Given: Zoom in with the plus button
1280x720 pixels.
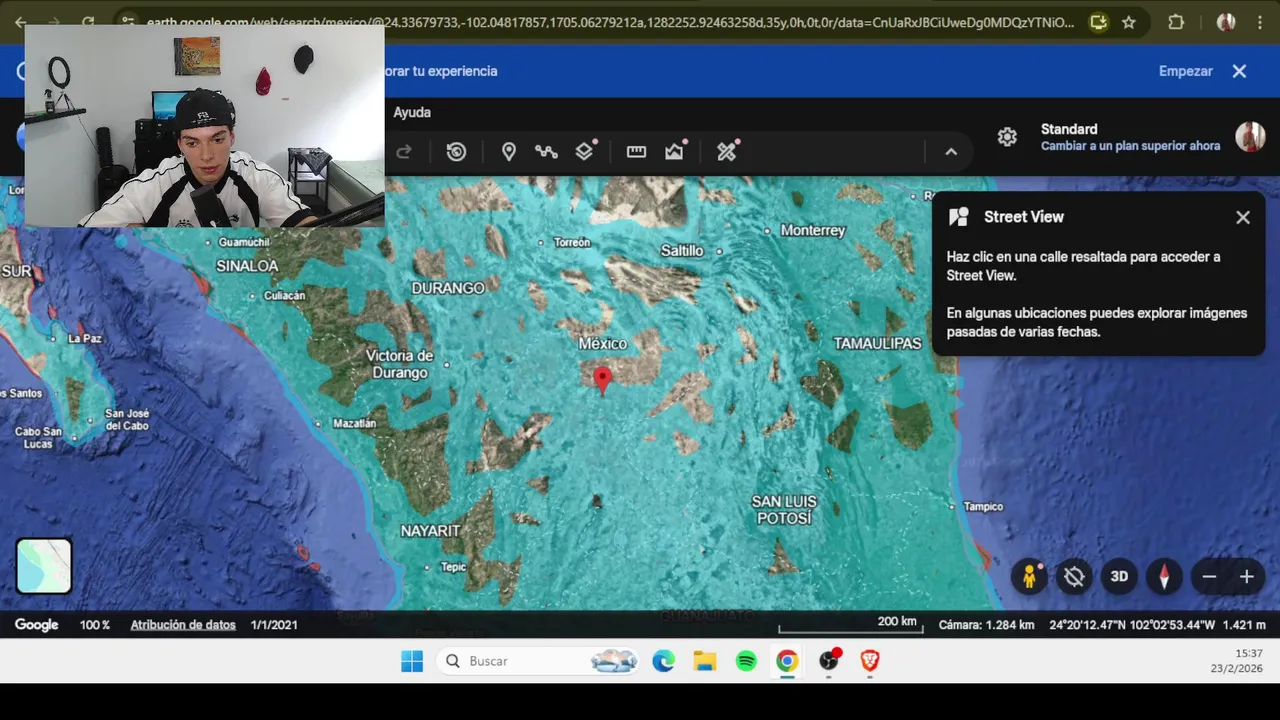Looking at the screenshot, I should click(x=1247, y=577).
